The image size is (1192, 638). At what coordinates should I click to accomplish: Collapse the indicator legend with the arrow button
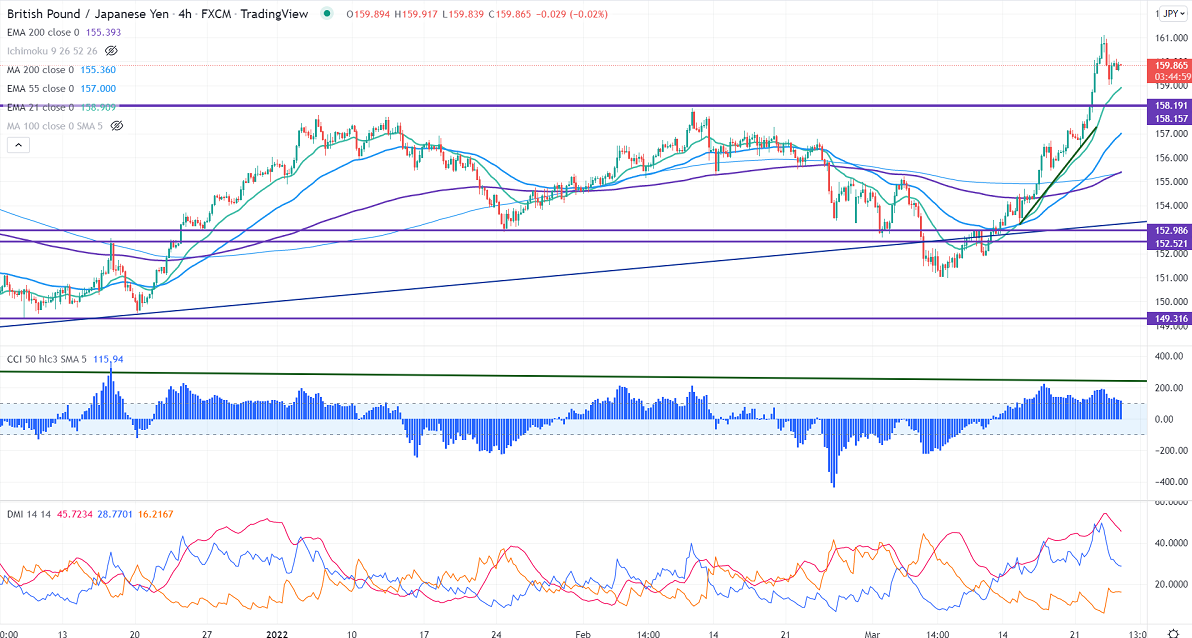click(x=18, y=145)
